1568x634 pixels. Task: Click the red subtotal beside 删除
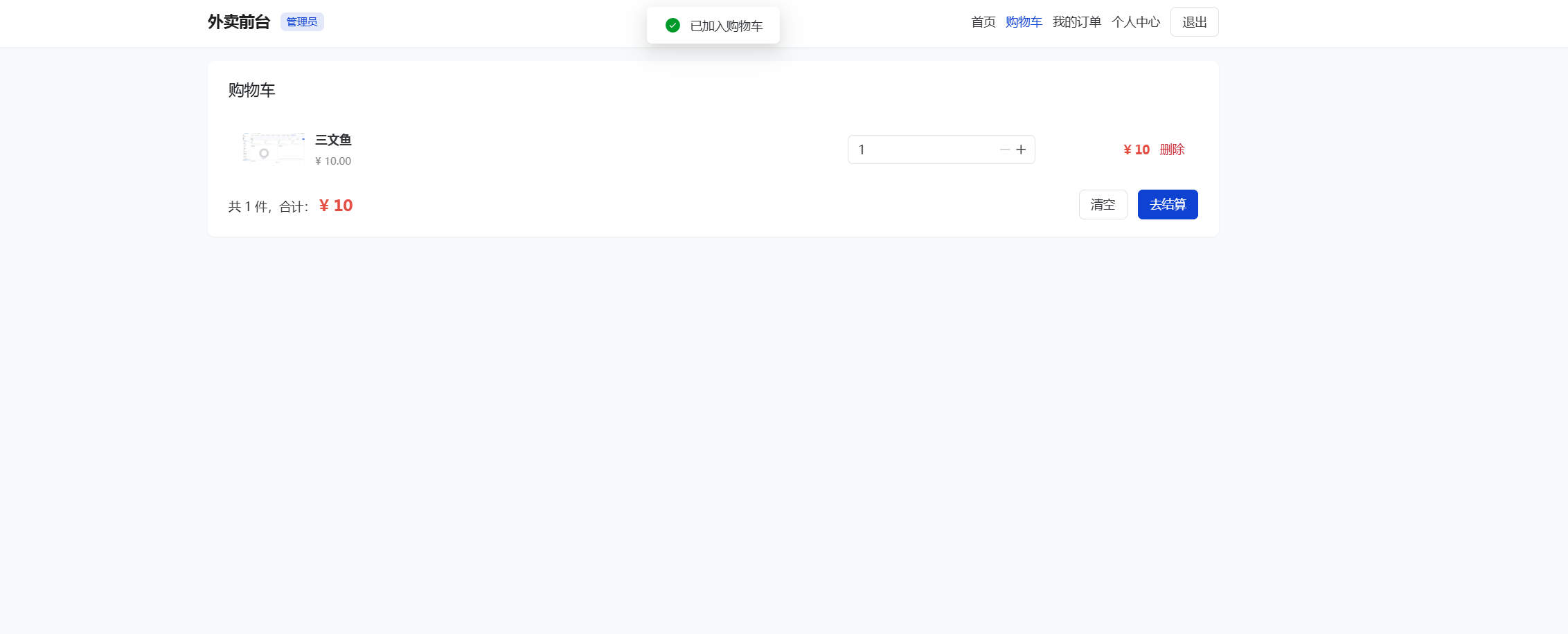1136,150
